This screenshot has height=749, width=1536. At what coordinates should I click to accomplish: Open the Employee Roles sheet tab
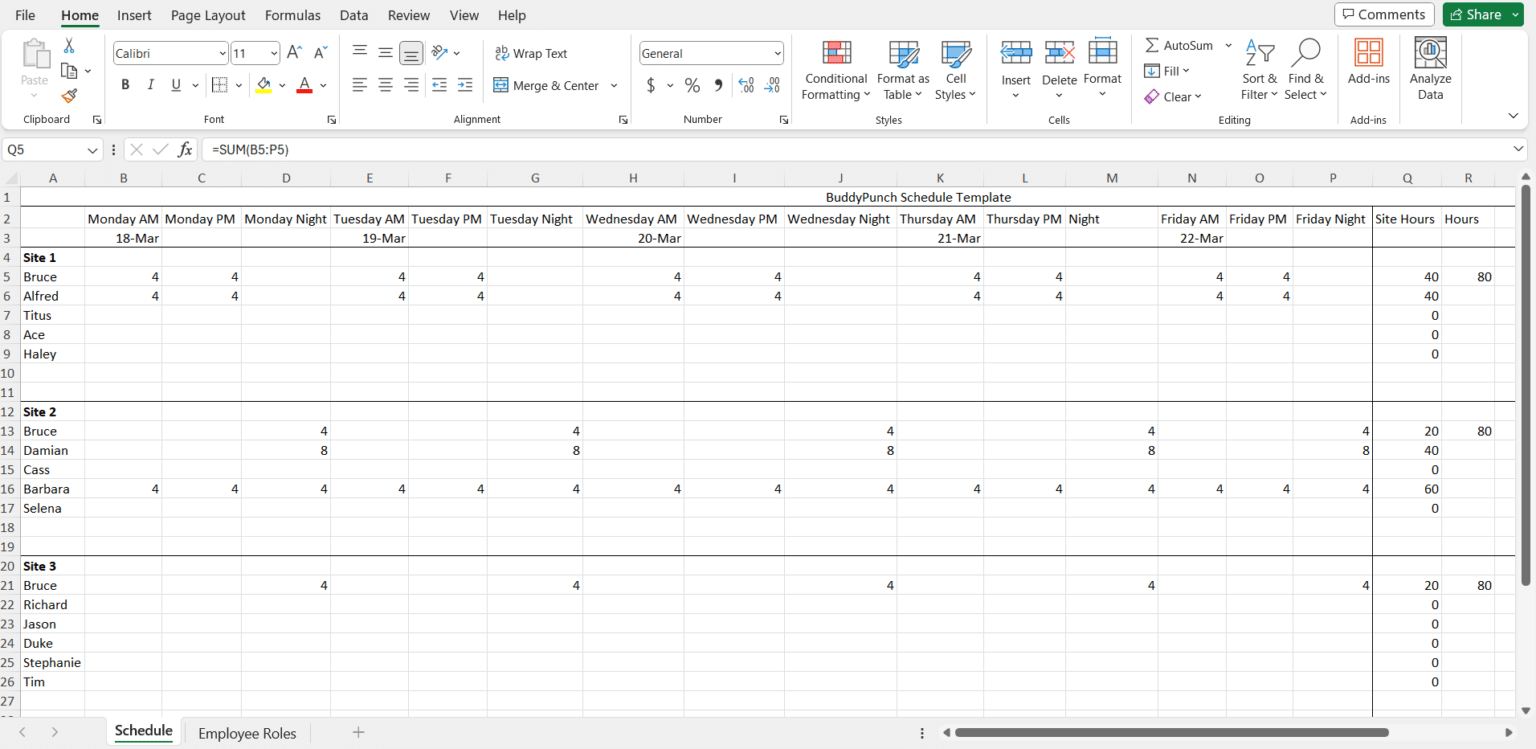coord(247,732)
